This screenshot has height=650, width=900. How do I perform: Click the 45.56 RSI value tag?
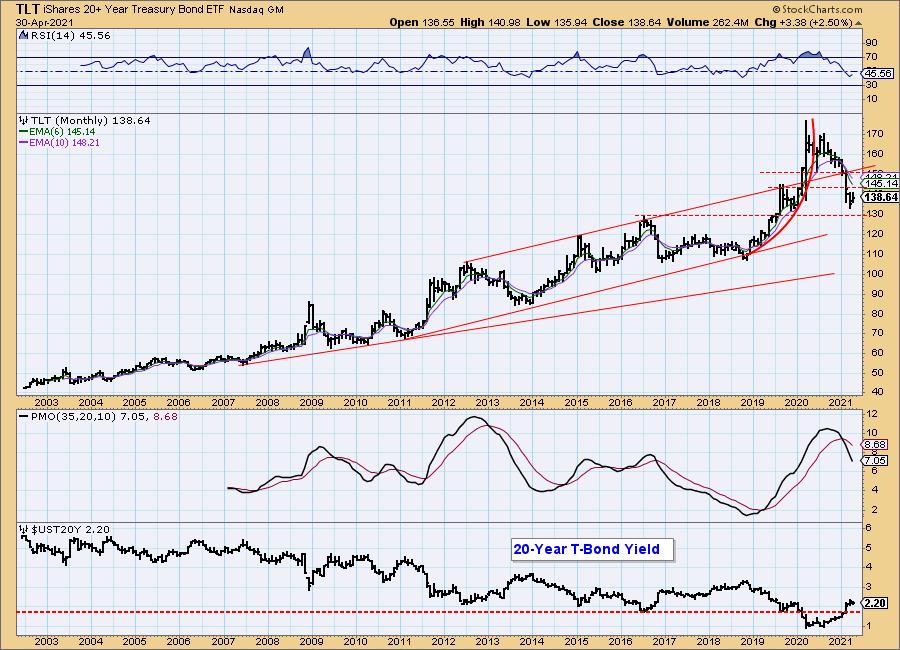click(x=878, y=73)
